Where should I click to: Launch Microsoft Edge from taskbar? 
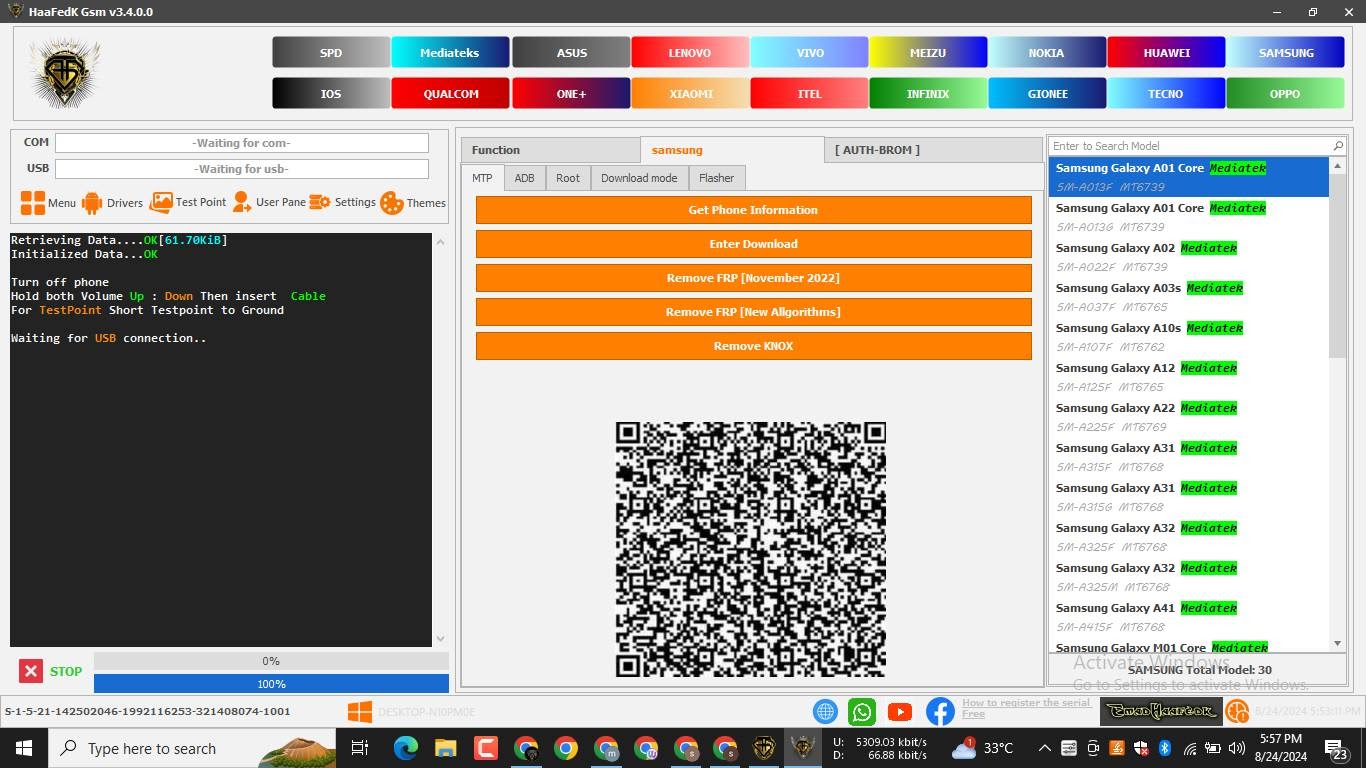tap(405, 748)
